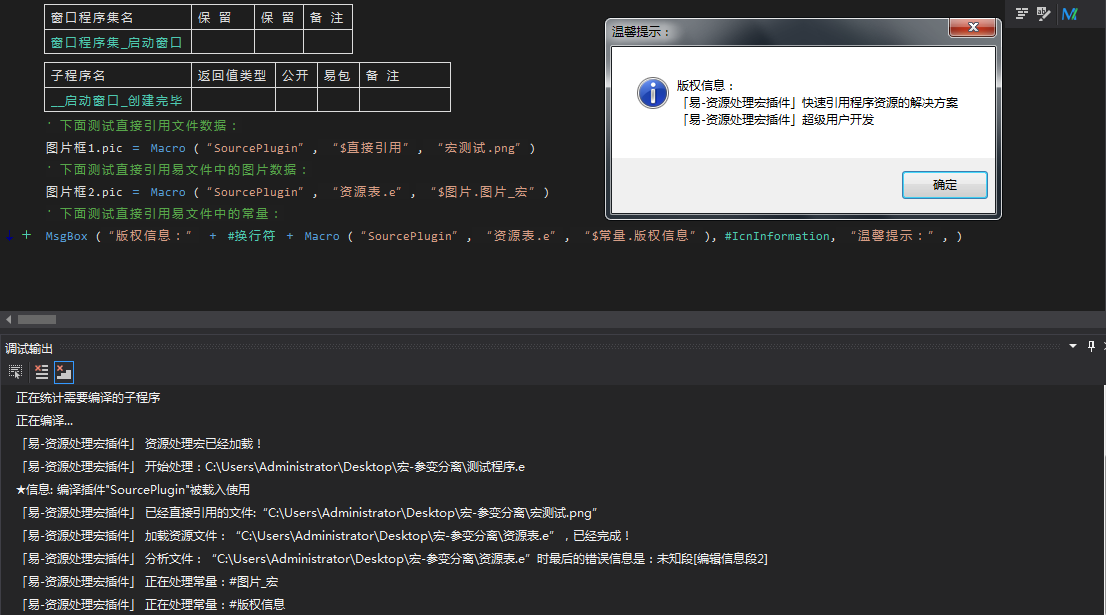
Task: Click the code formatting lines icon
Action: pos(1021,13)
